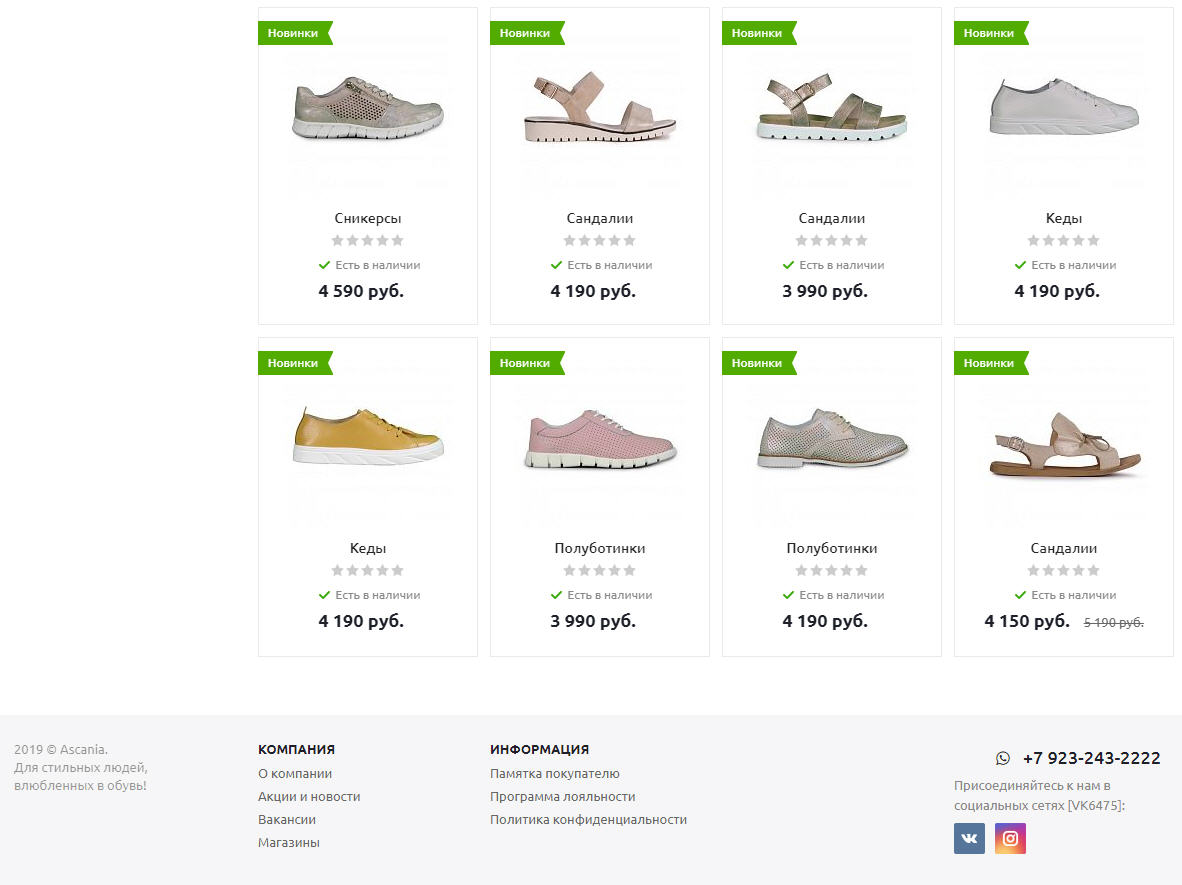Go to О компании page
Image resolution: width=1182 pixels, height=885 pixels.
(295, 773)
